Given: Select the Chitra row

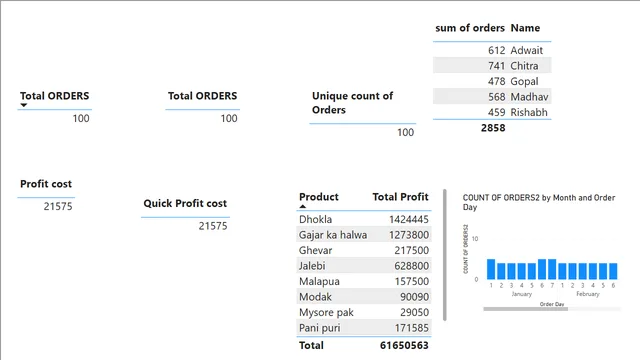Looking at the screenshot, I should 492,66.
